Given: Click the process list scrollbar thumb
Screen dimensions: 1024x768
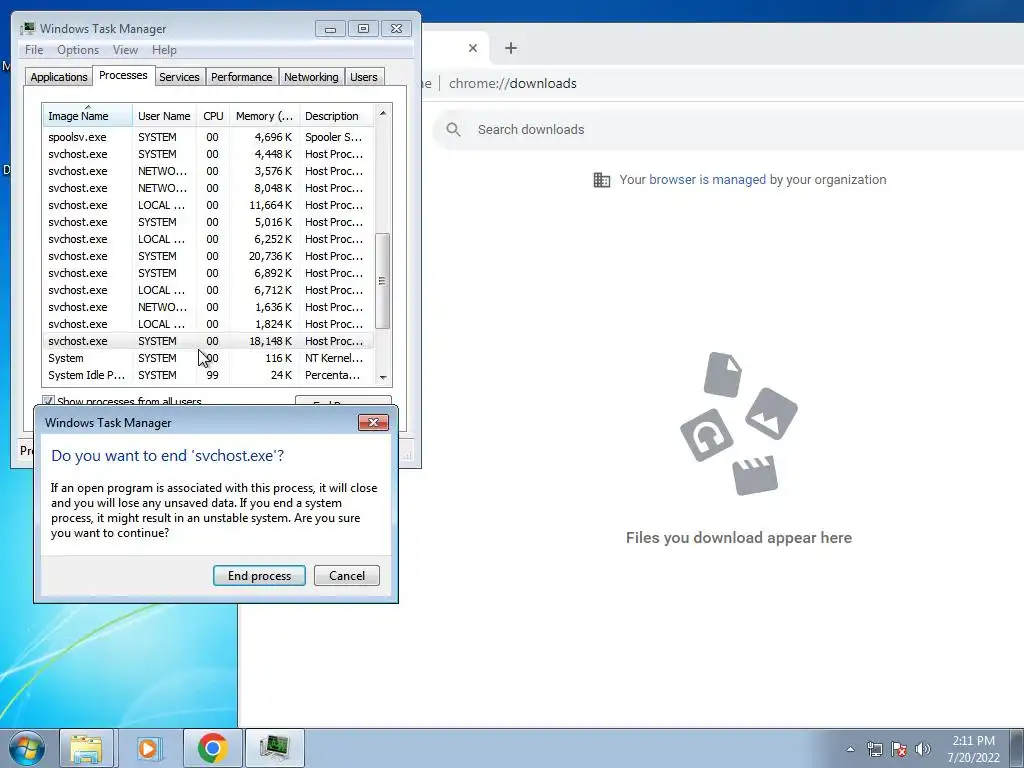Looking at the screenshot, I should point(383,281).
